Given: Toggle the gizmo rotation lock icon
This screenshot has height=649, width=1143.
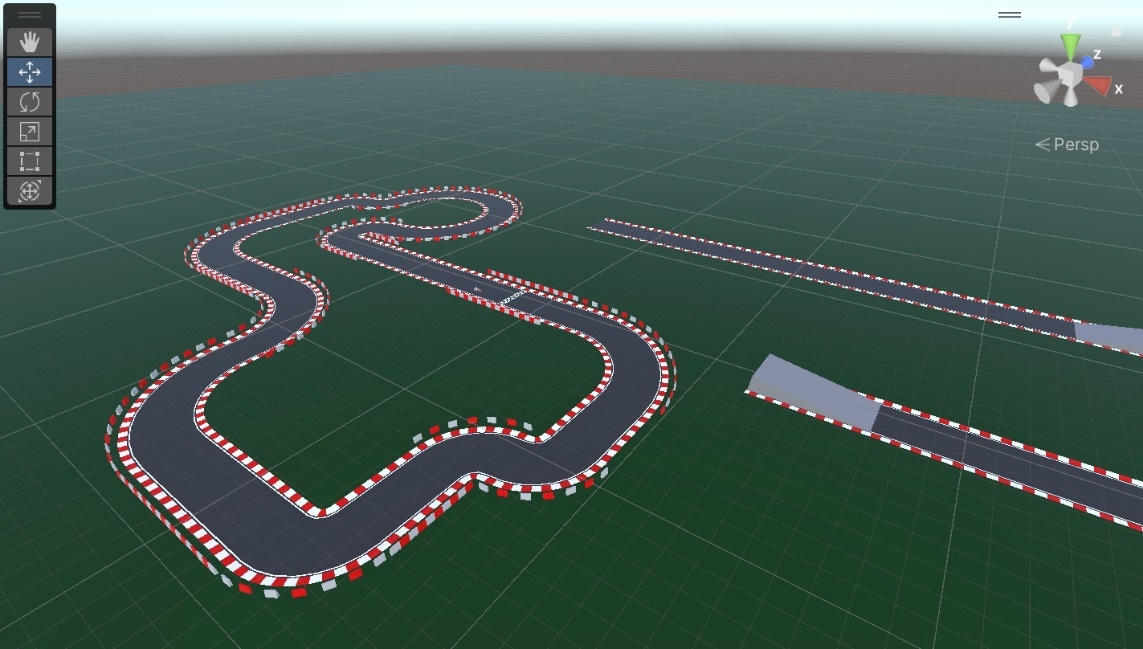Looking at the screenshot, I should 1116,31.
